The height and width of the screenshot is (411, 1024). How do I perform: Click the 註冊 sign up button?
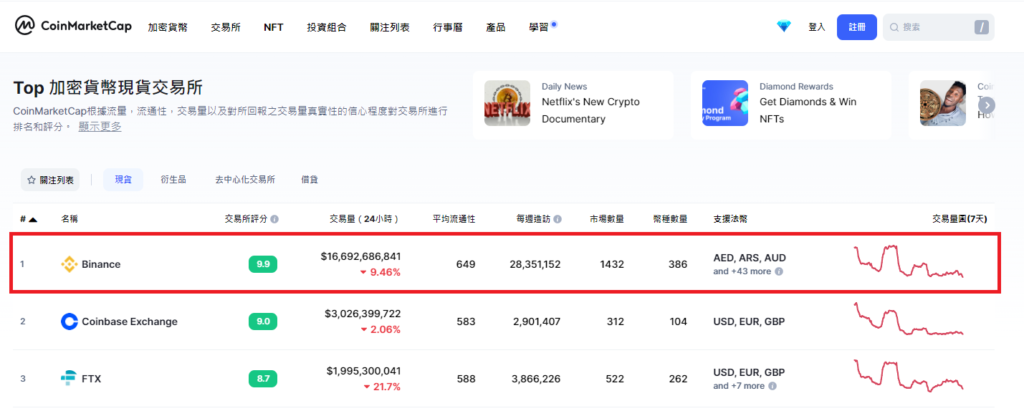pos(857,27)
